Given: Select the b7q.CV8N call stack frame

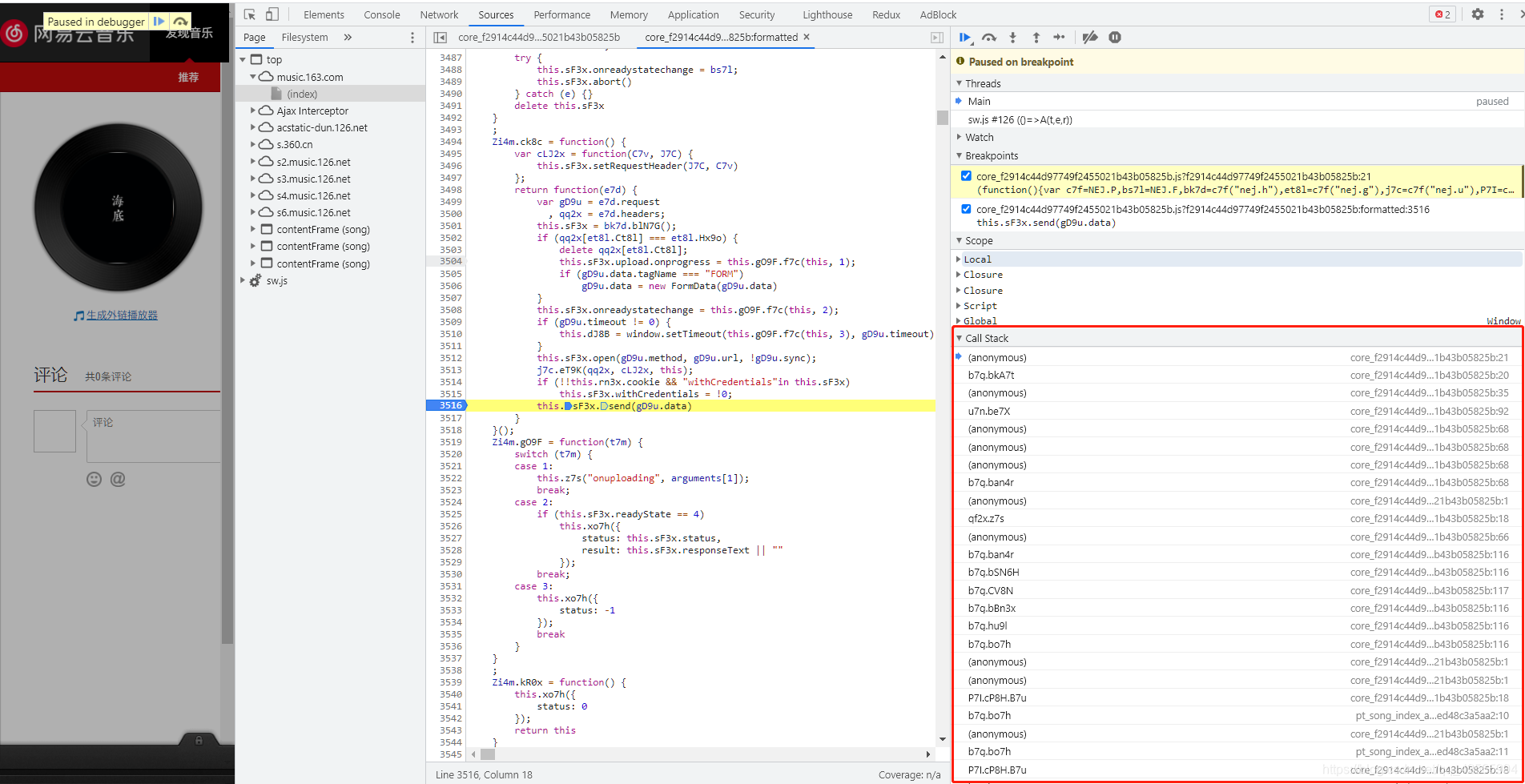Looking at the screenshot, I should tap(1237, 590).
